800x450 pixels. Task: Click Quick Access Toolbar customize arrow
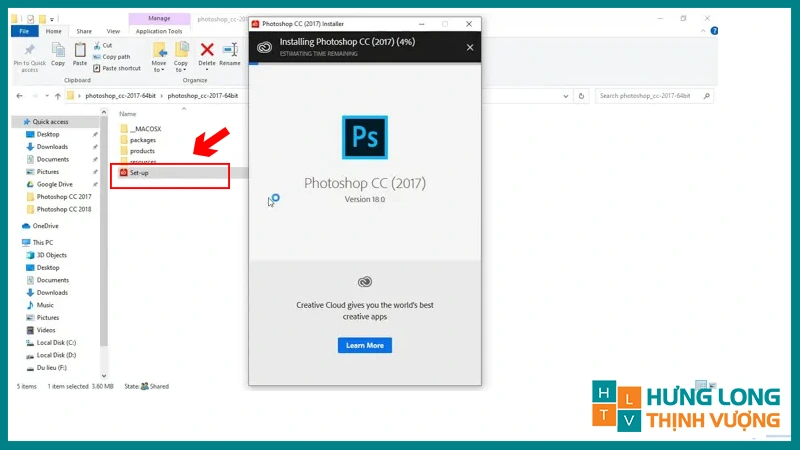click(52, 19)
